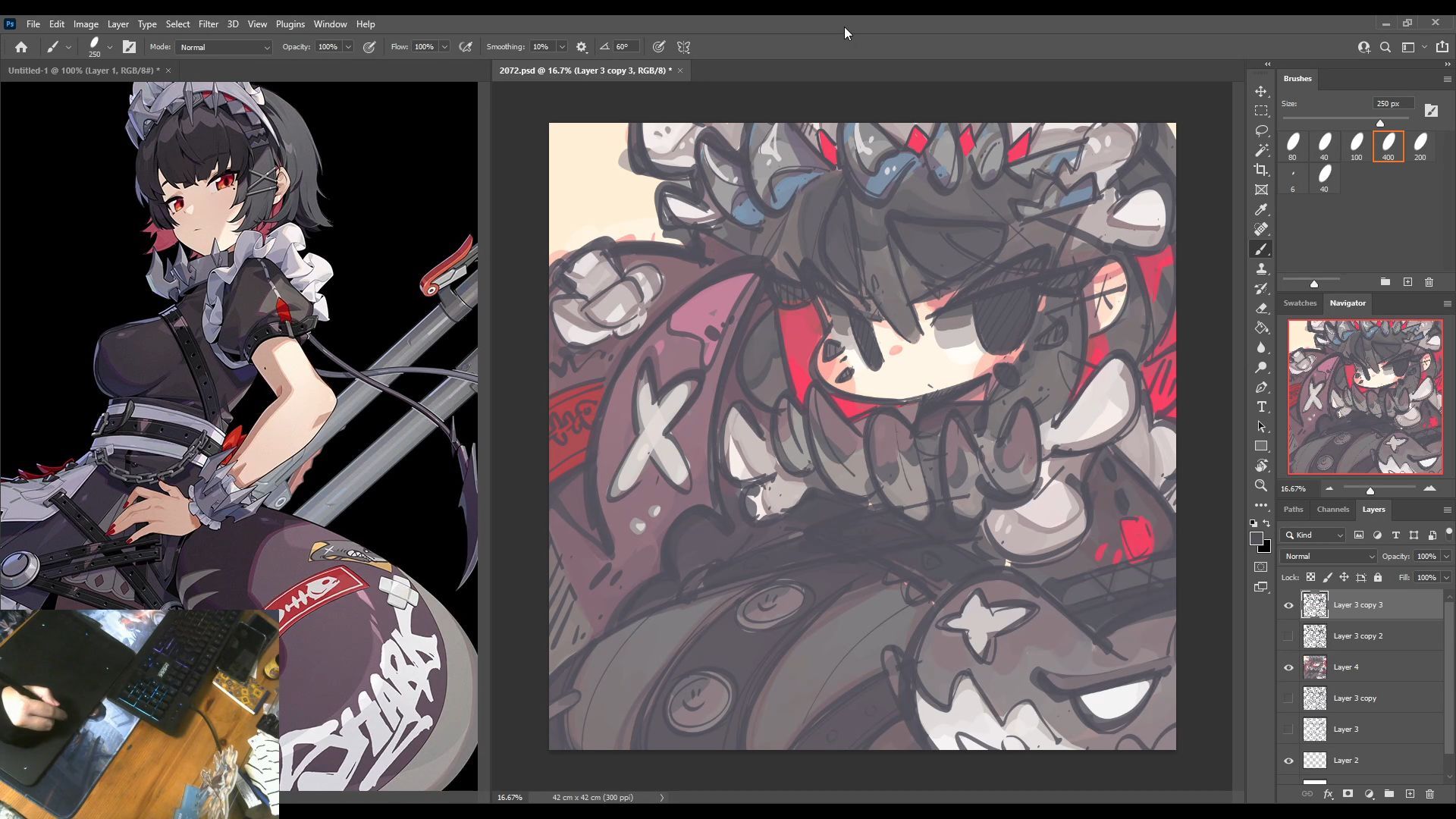Hide Layer 2 eye icon
This screenshot has height=819, width=1456.
pyautogui.click(x=1288, y=761)
